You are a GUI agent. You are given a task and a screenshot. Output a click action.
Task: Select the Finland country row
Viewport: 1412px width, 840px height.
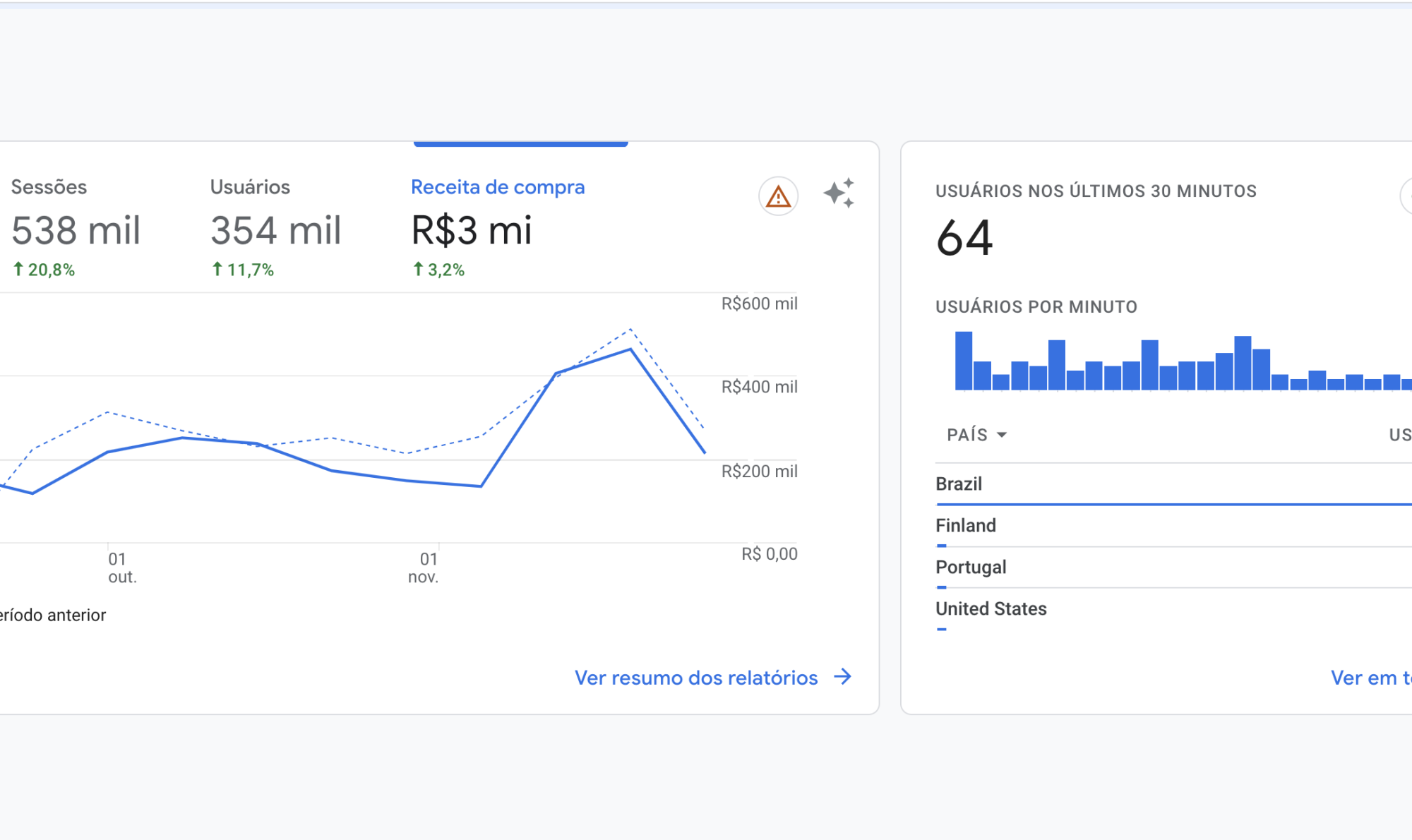[x=1173, y=527]
